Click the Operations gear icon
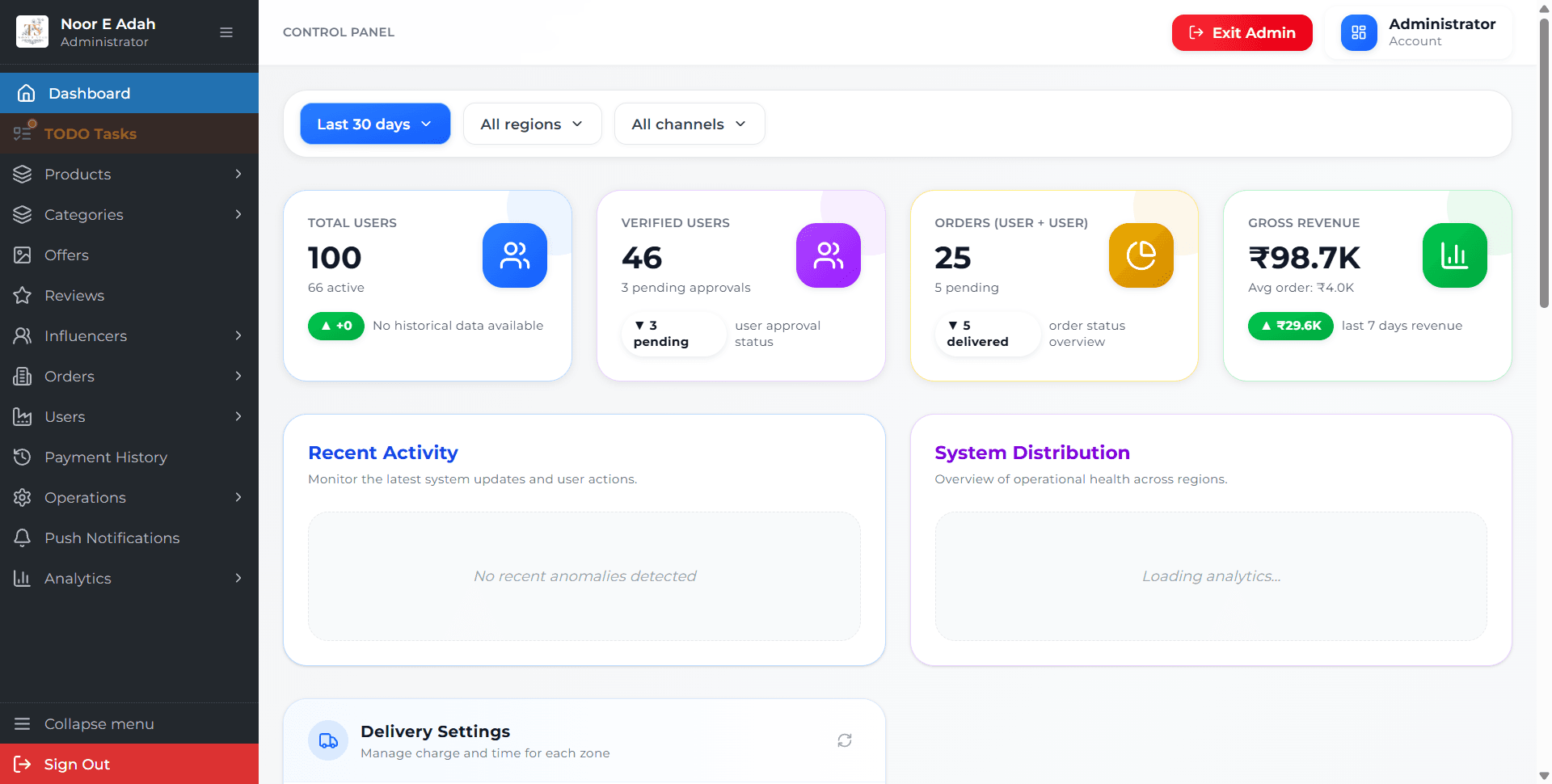Viewport: 1552px width, 784px height. click(x=23, y=497)
